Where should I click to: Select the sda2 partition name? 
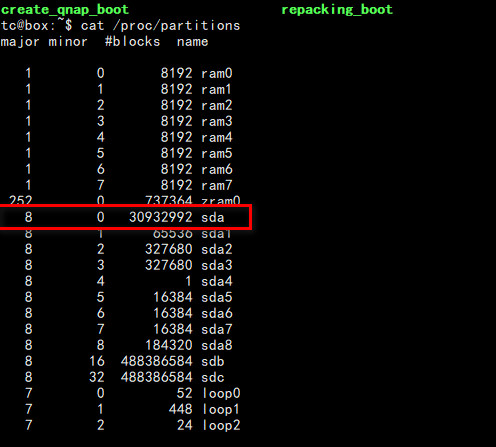(x=217, y=249)
